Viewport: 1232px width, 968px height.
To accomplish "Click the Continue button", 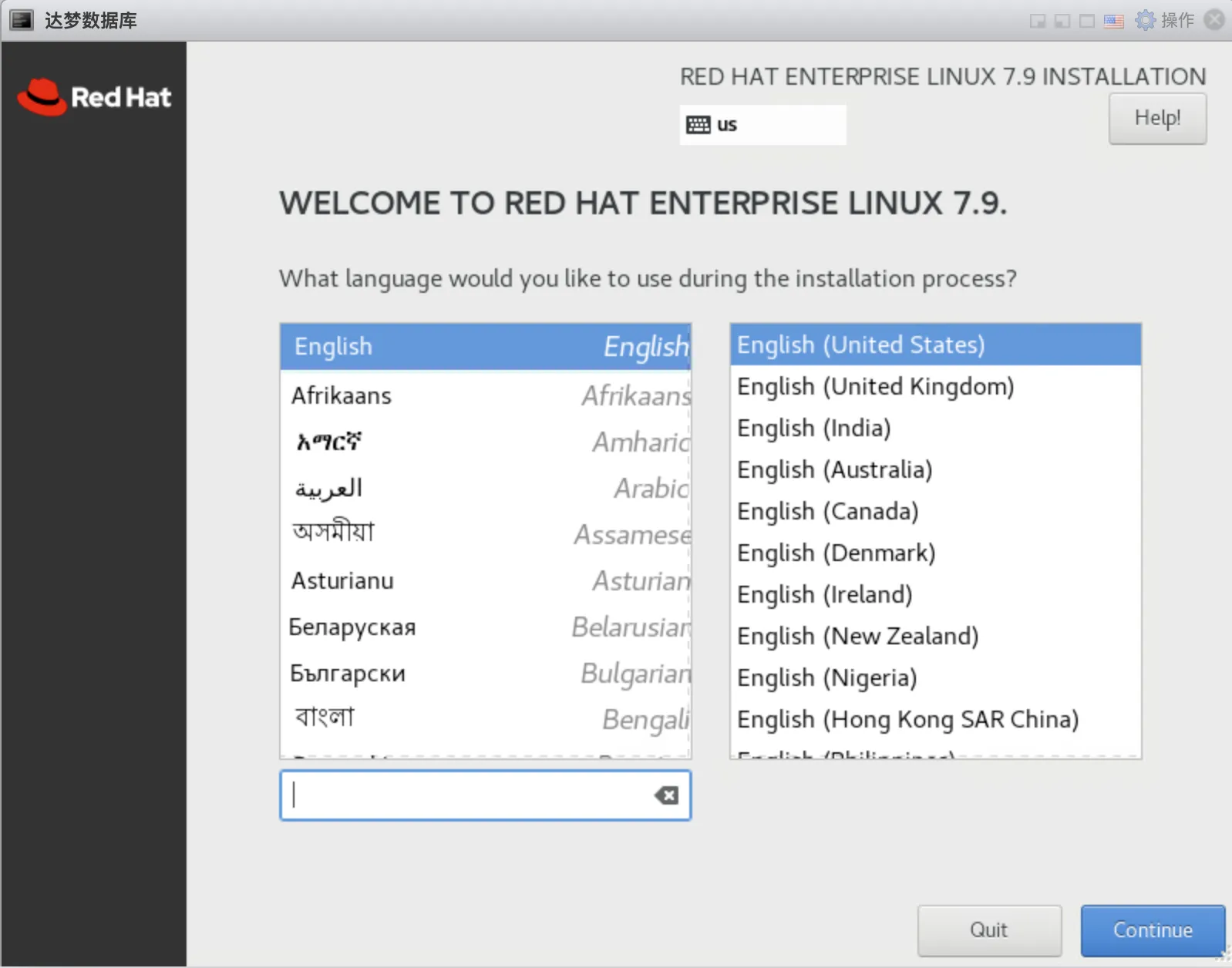I will click(1152, 930).
